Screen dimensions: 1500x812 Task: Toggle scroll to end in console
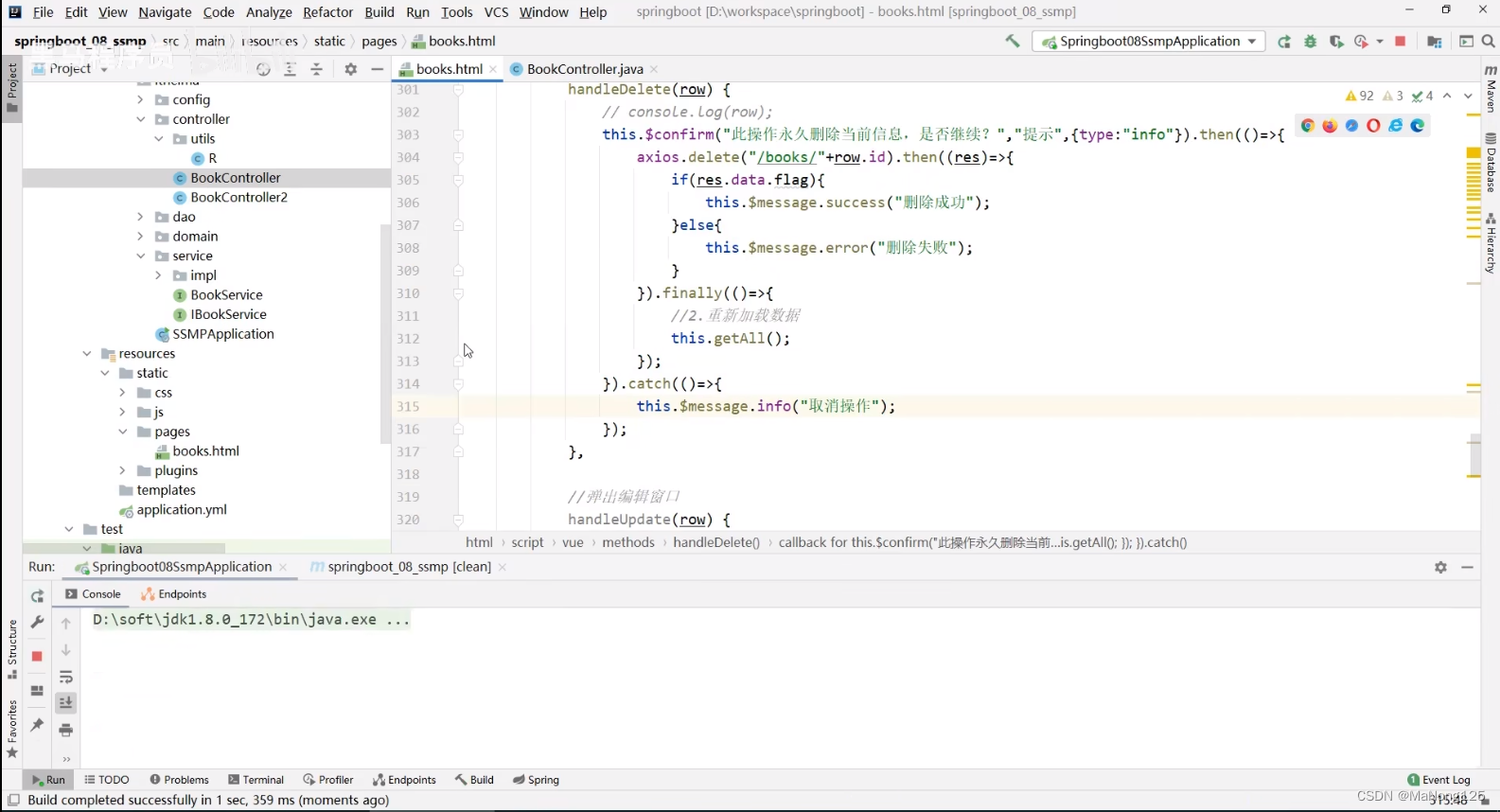pyautogui.click(x=66, y=702)
